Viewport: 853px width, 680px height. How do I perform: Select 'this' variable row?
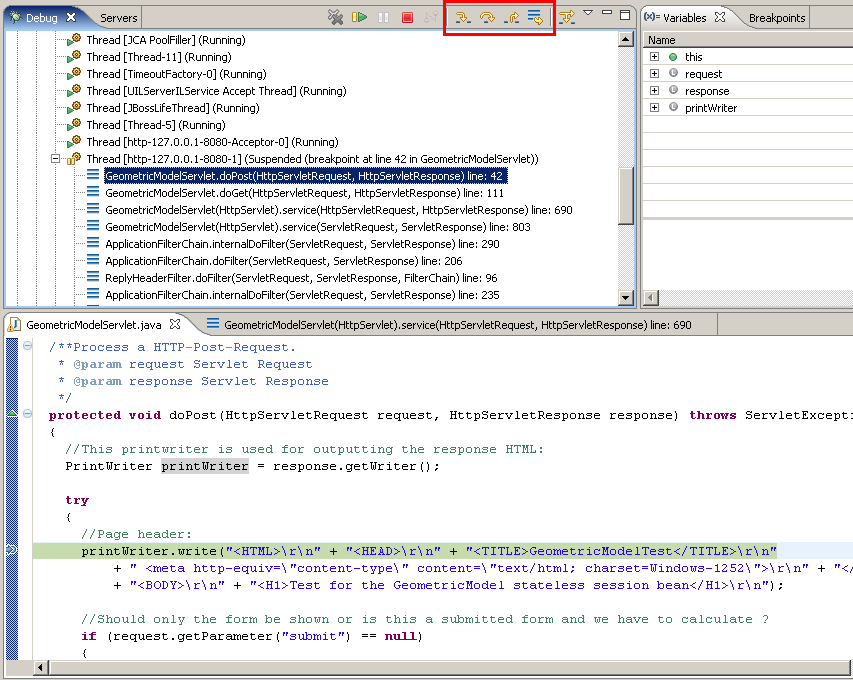click(x=748, y=57)
